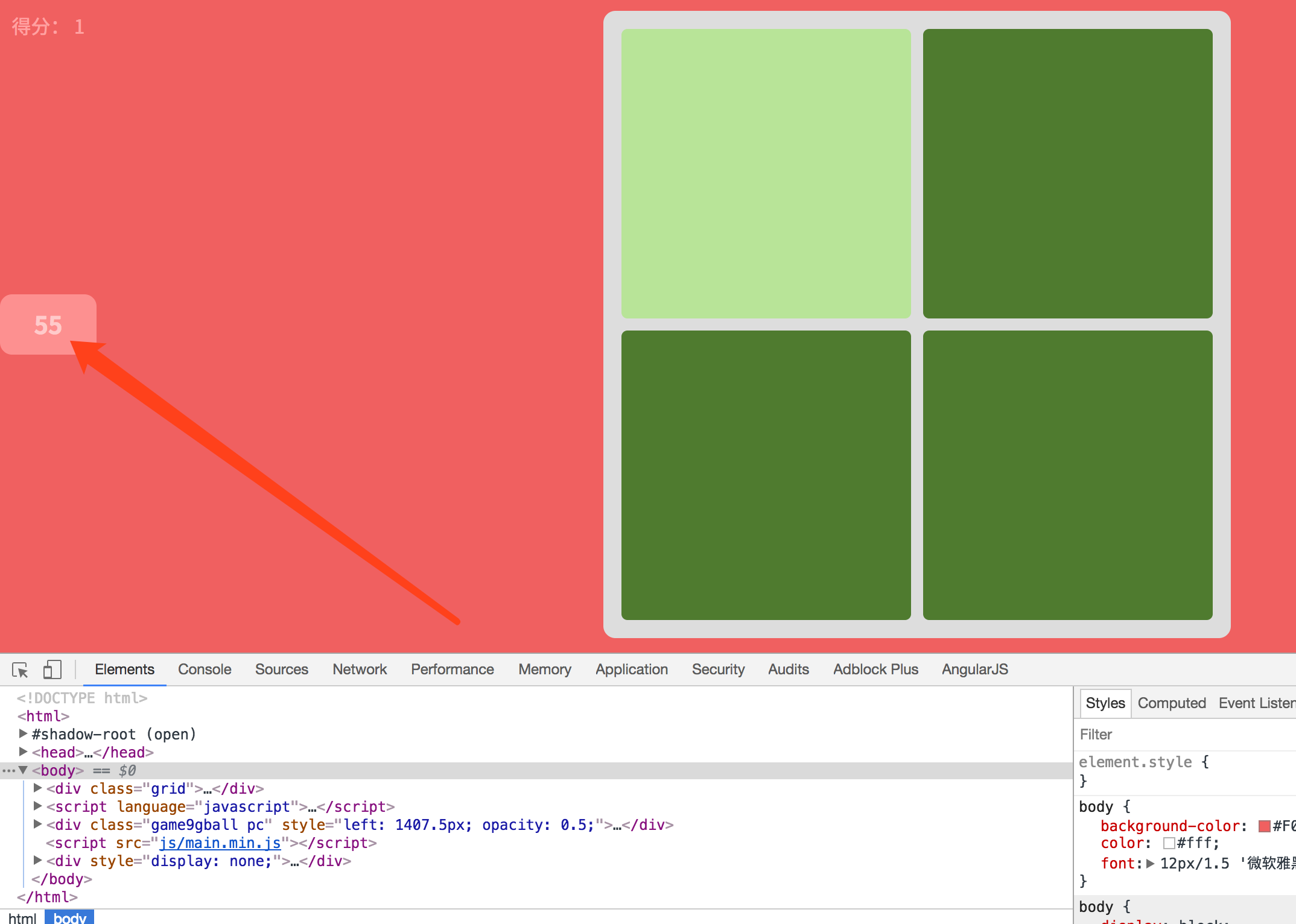Click the background-color red swatch
Screen dimensions: 1296x924
pyautogui.click(x=1264, y=826)
